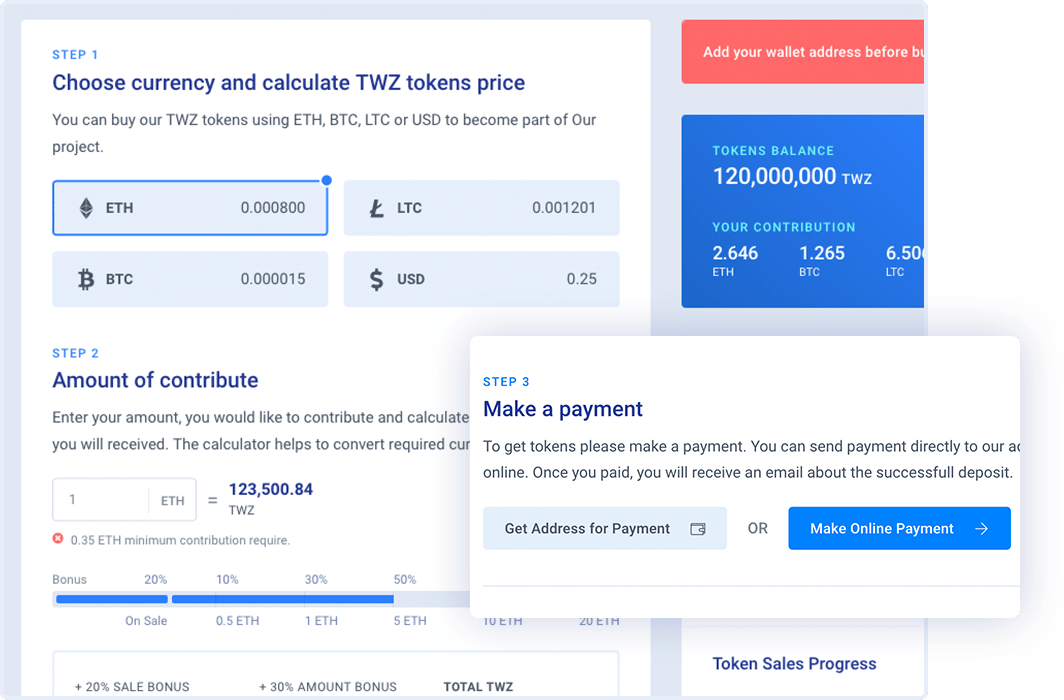The width and height of the screenshot is (1064, 700).
Task: Click the 5 ETH marker on bonus scale
Action: click(x=410, y=621)
